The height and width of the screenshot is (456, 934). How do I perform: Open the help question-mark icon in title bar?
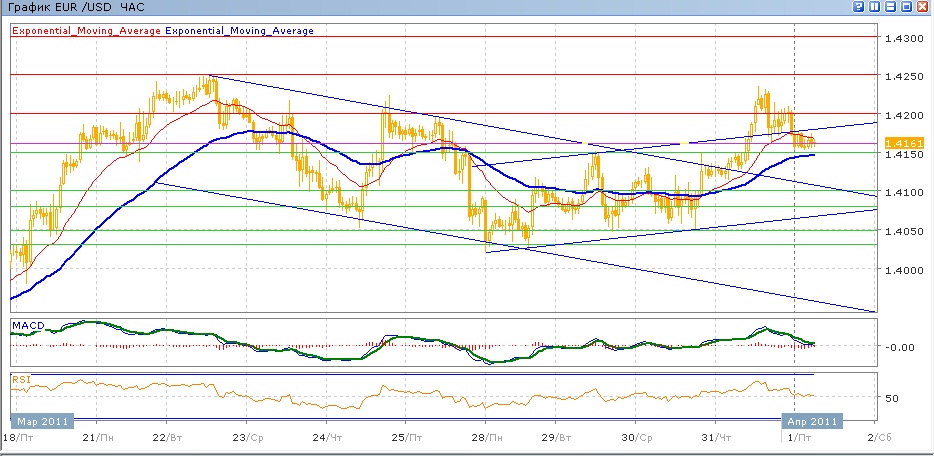coord(858,7)
